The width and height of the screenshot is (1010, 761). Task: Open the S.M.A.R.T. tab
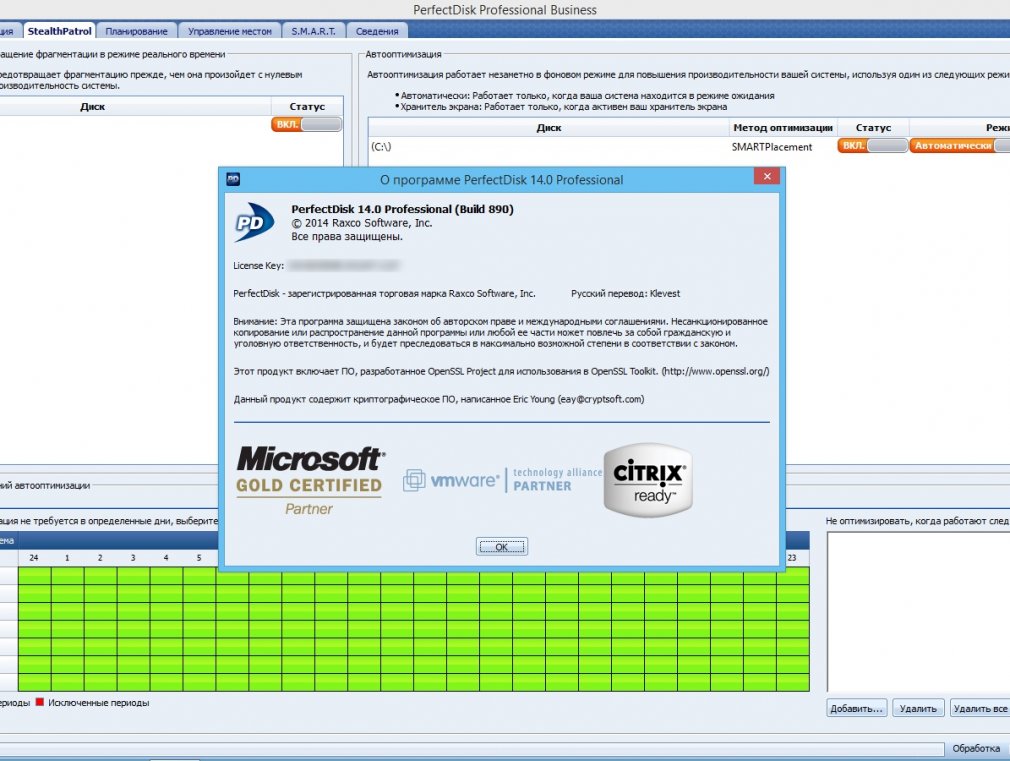[313, 31]
